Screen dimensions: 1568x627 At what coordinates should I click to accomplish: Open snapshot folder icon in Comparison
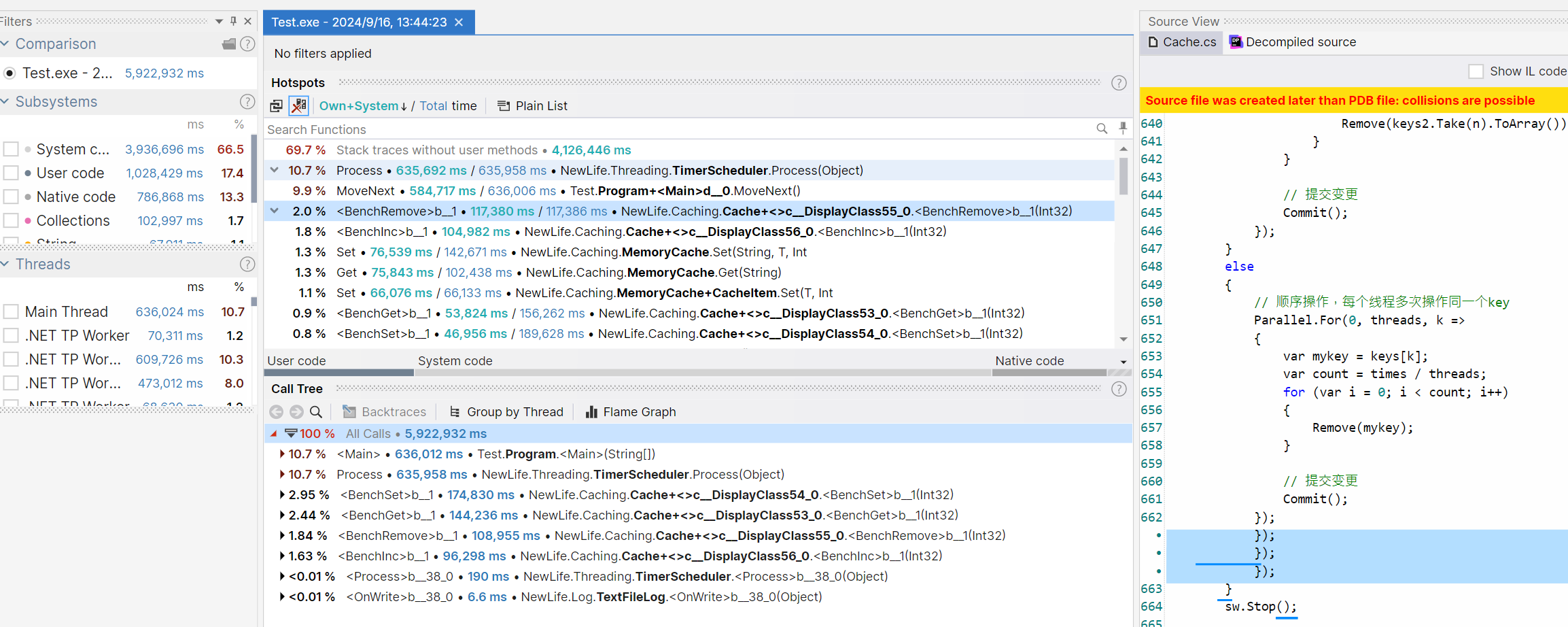[x=229, y=44]
